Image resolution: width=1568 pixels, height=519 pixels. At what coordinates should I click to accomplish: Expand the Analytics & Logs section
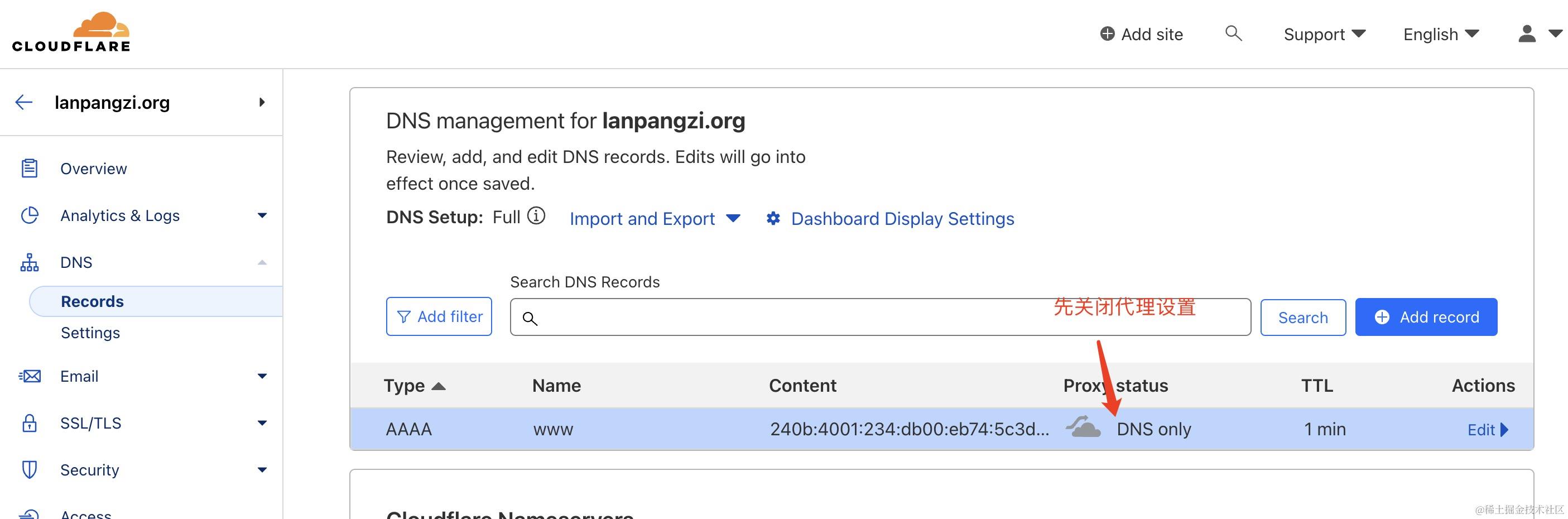point(262,215)
